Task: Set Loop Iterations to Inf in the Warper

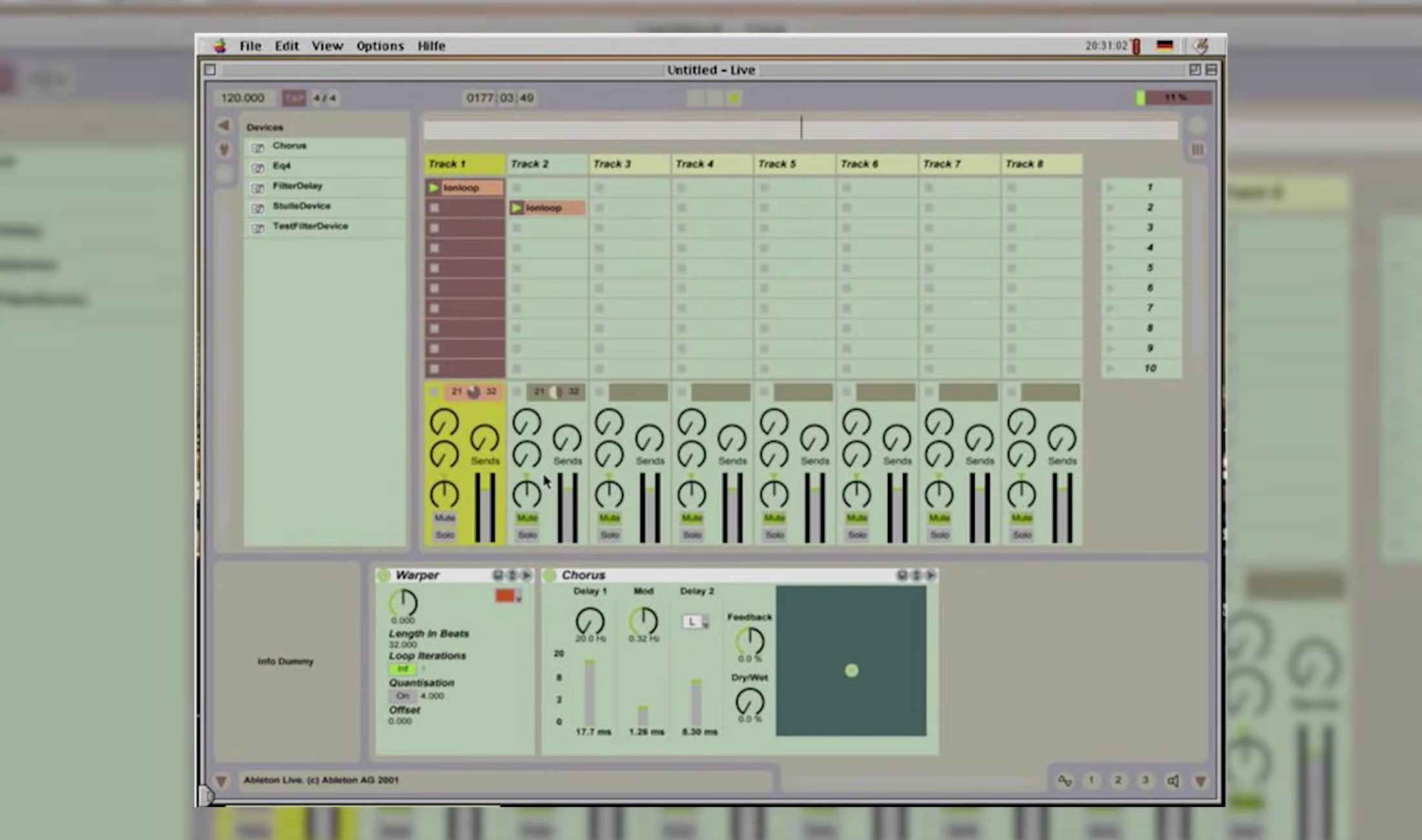Action: point(402,669)
